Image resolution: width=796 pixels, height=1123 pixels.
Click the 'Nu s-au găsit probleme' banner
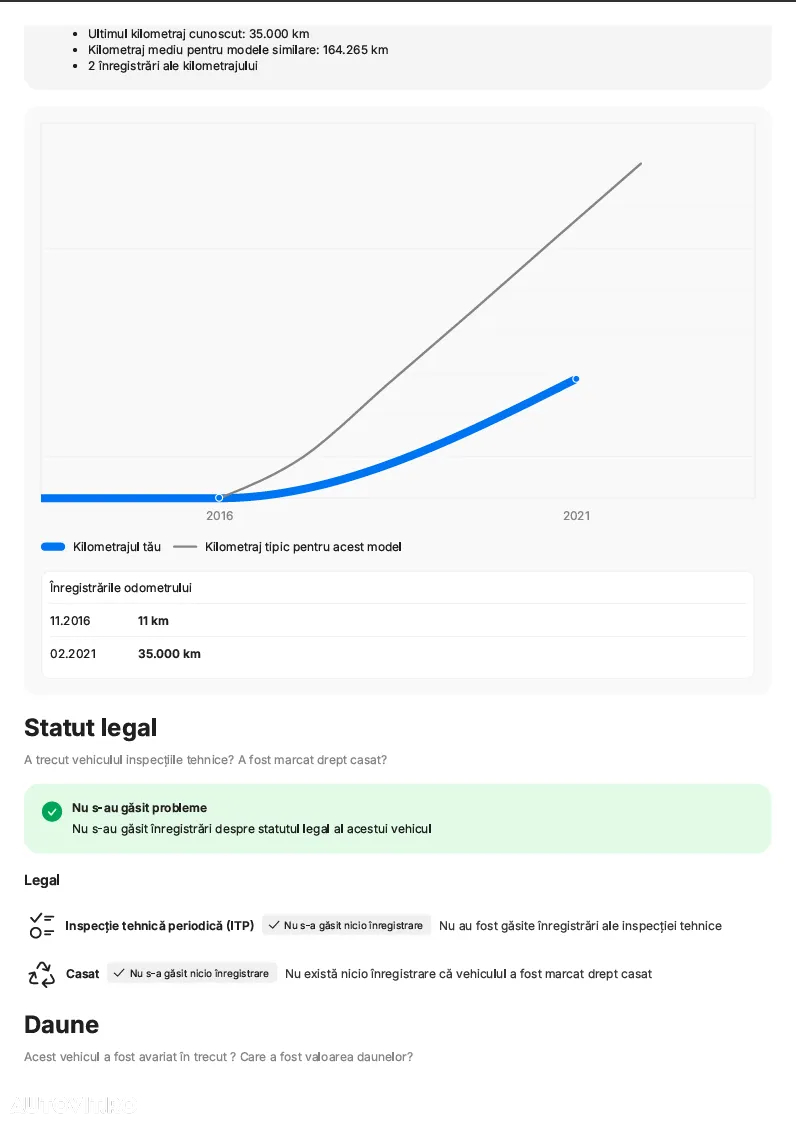(398, 819)
